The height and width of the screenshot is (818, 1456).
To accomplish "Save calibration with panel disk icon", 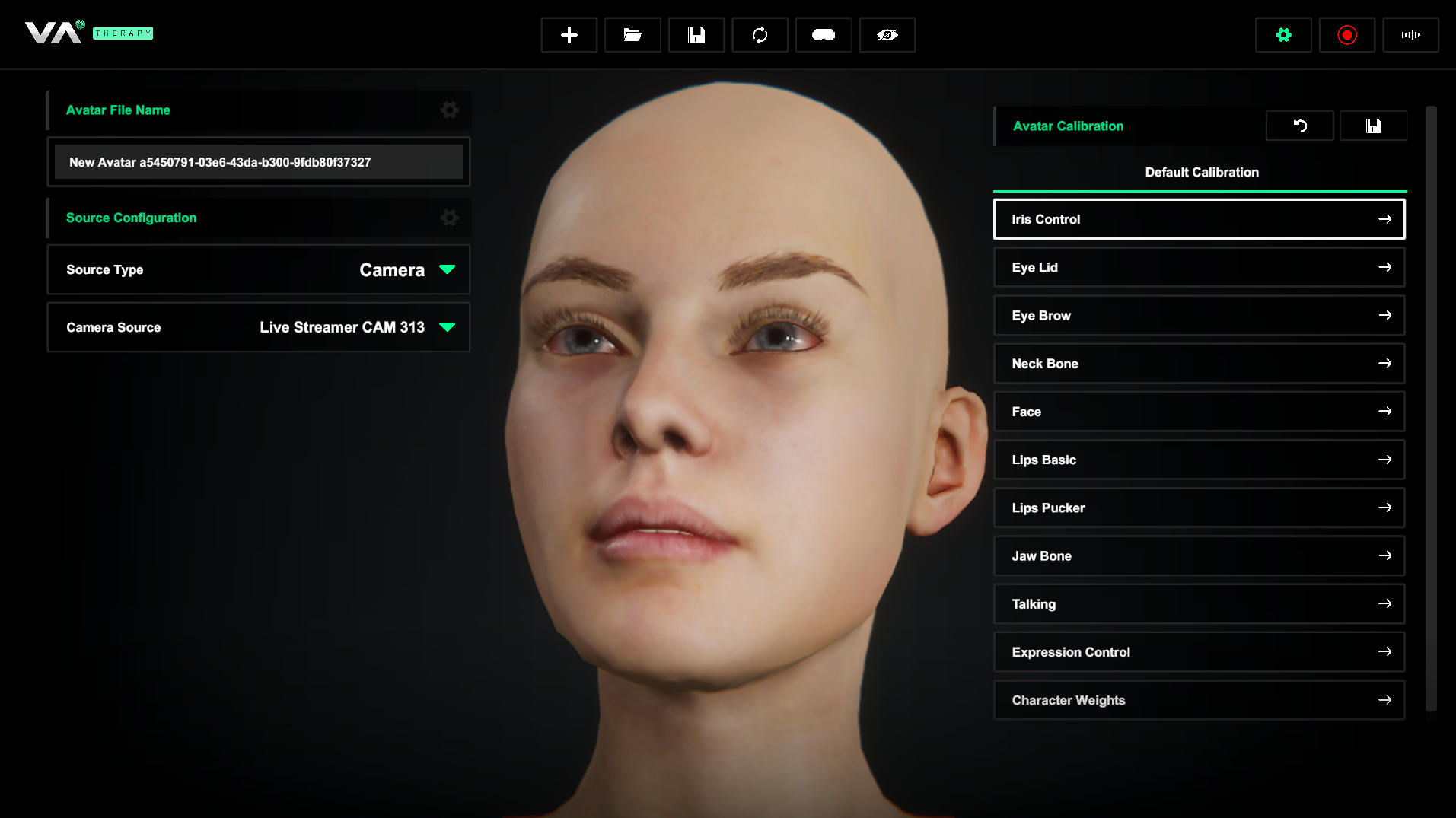I will [x=1372, y=126].
